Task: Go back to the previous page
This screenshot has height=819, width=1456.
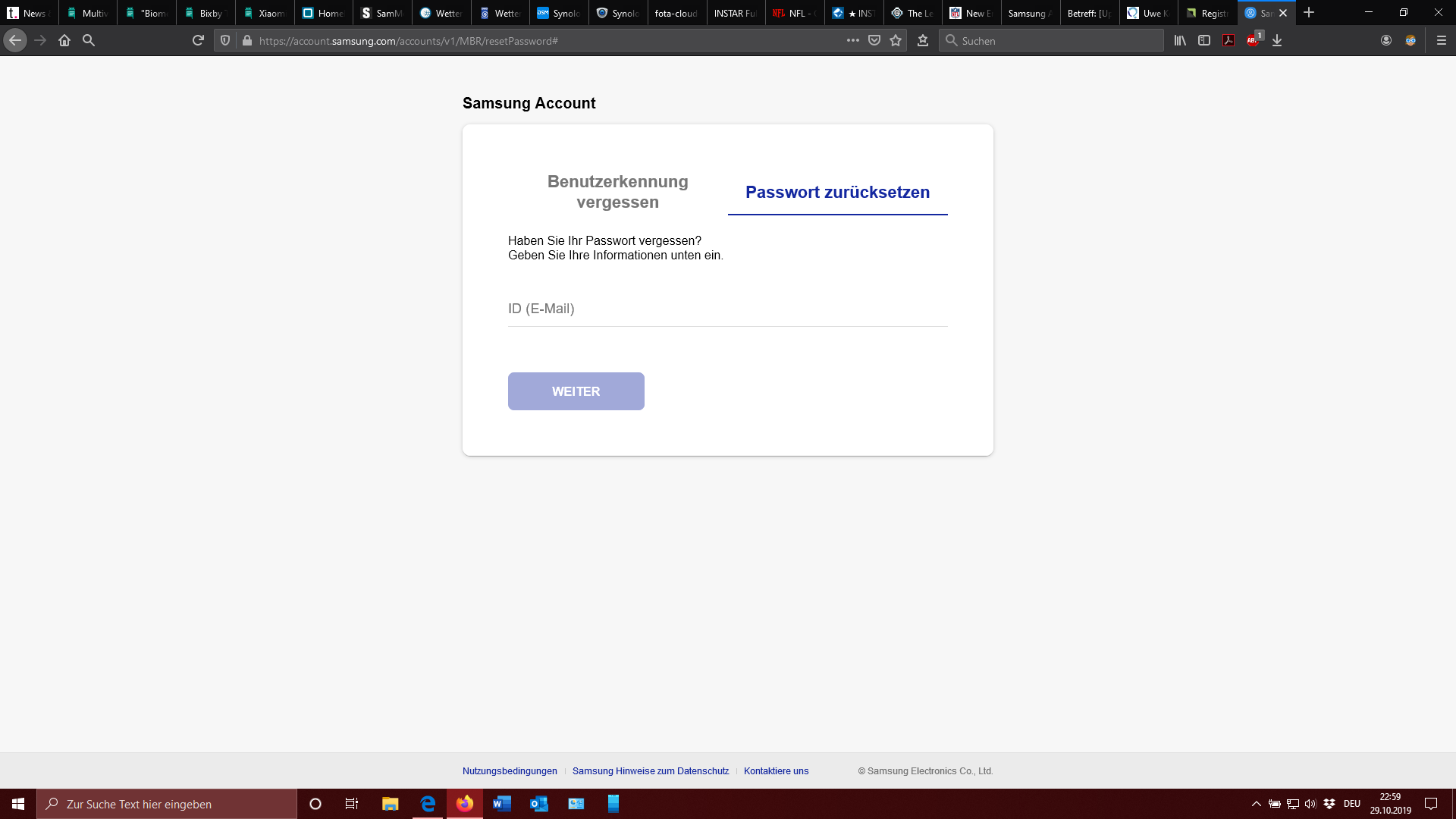Action: [15, 40]
